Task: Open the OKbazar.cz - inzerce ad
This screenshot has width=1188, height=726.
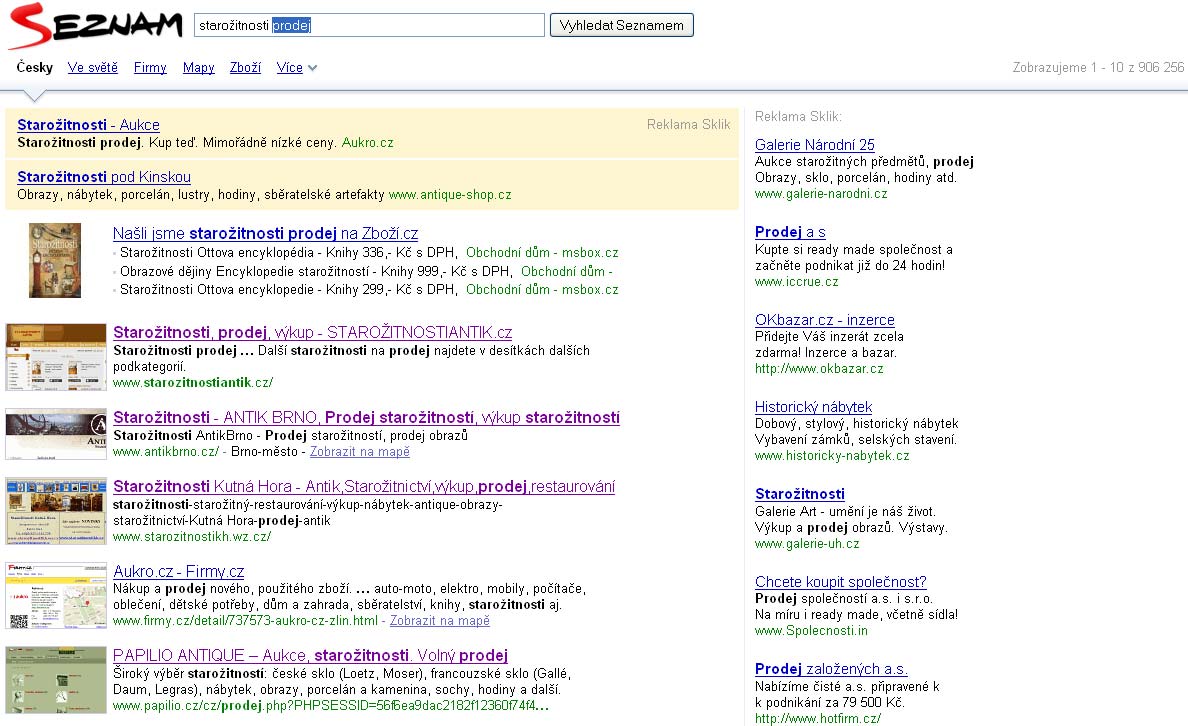Action: [x=824, y=320]
